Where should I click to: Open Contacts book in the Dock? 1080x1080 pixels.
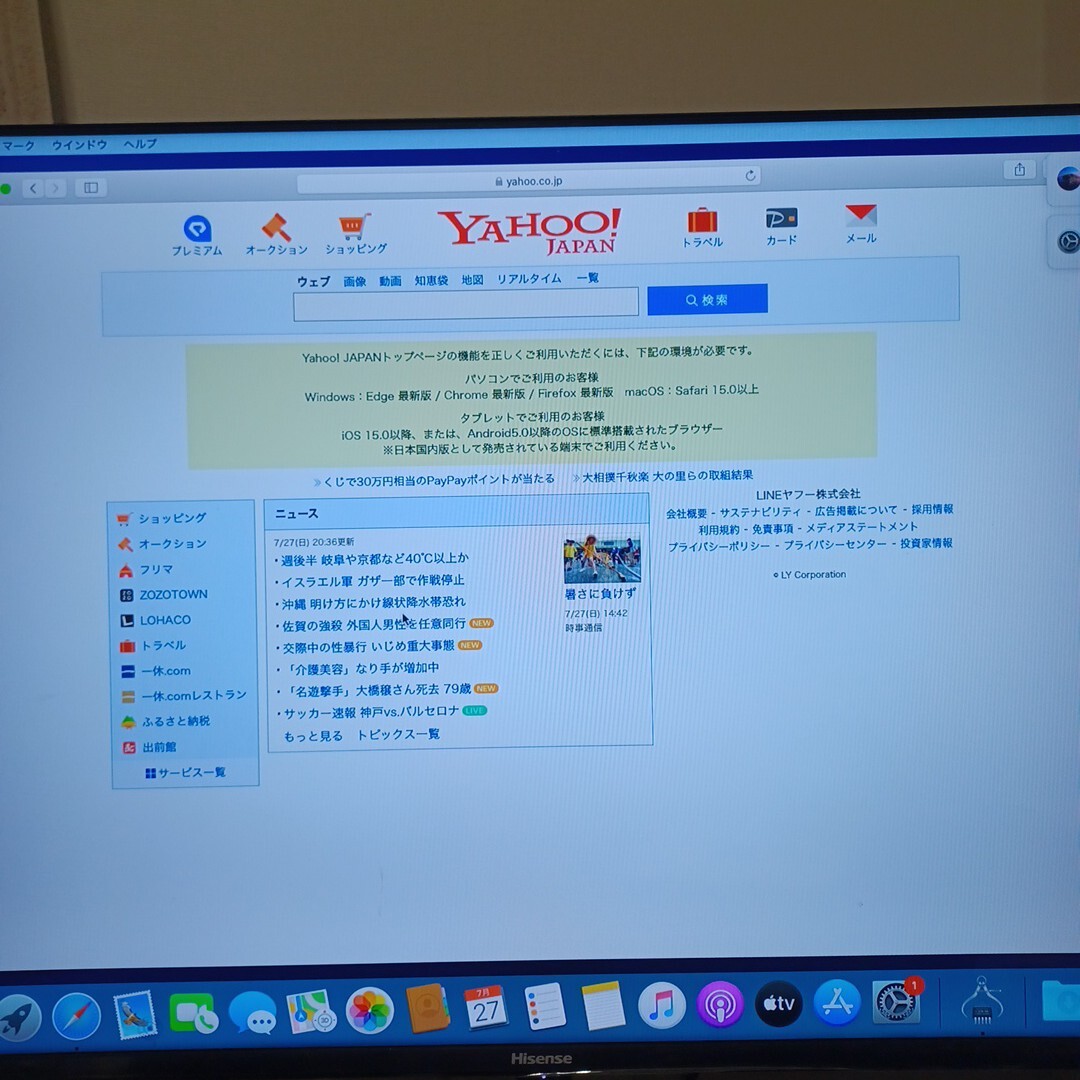coord(428,1008)
